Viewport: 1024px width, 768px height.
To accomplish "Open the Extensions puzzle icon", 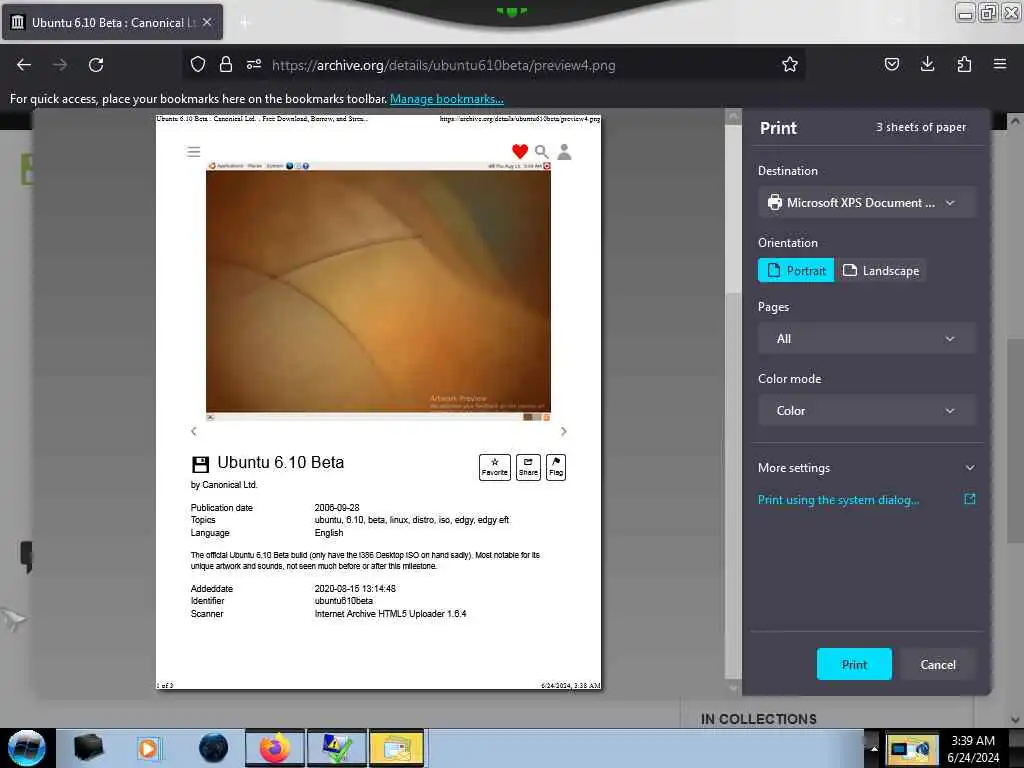I will point(964,64).
